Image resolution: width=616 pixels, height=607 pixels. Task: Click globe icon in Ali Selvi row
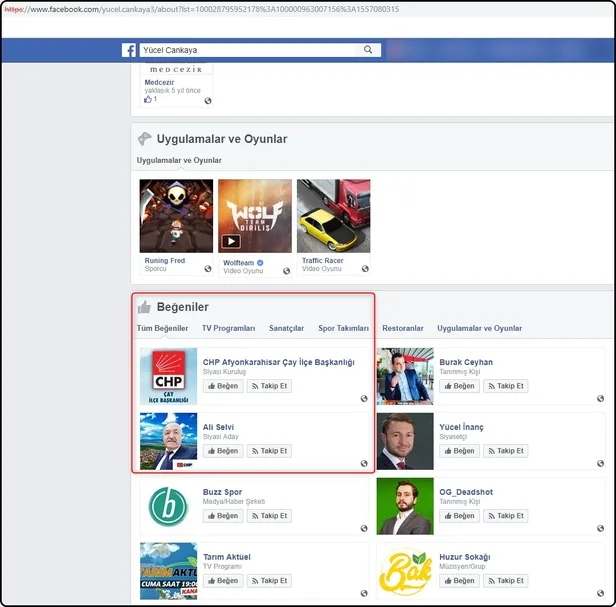click(x=364, y=464)
